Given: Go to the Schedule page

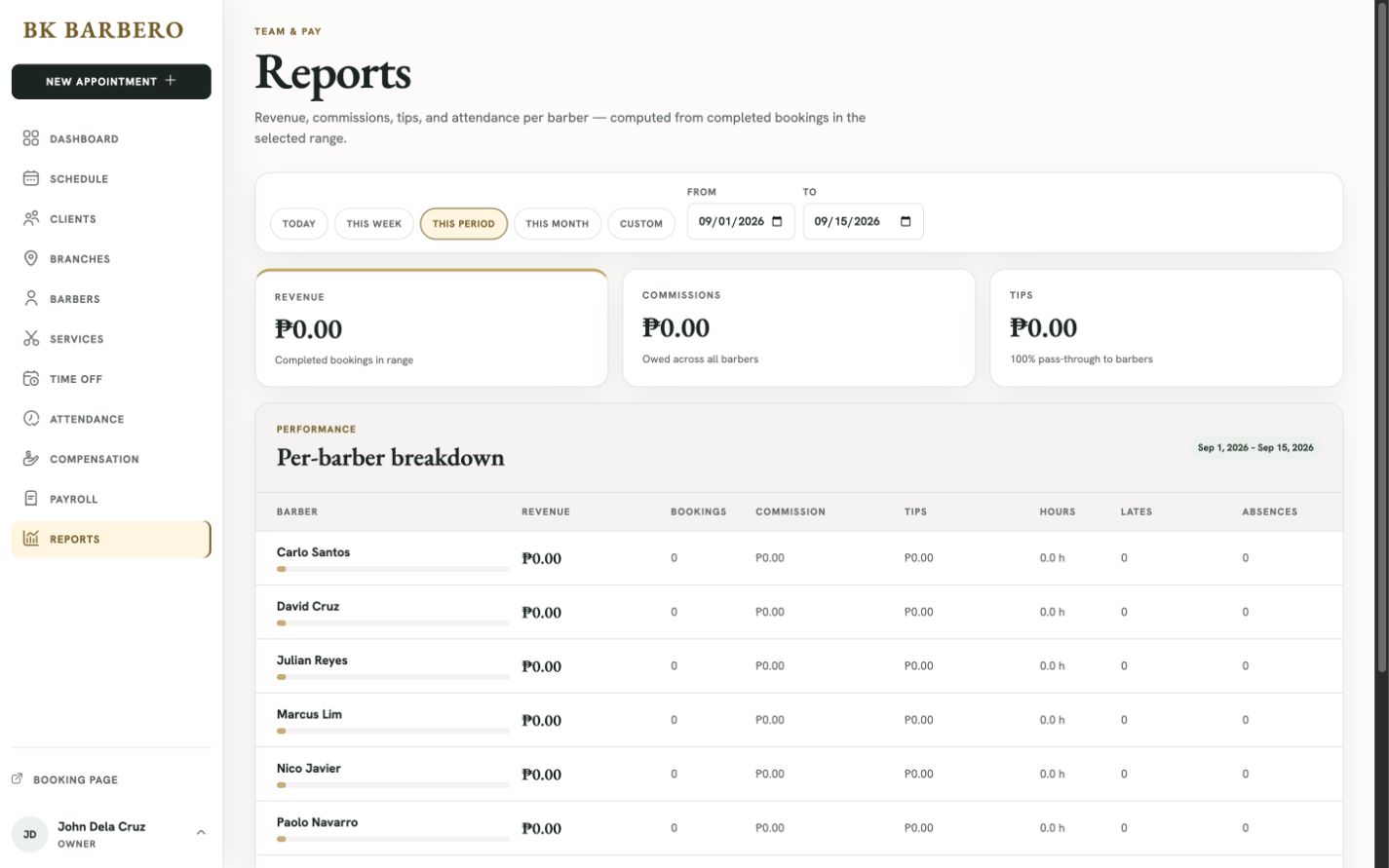Looking at the screenshot, I should coord(111,178).
